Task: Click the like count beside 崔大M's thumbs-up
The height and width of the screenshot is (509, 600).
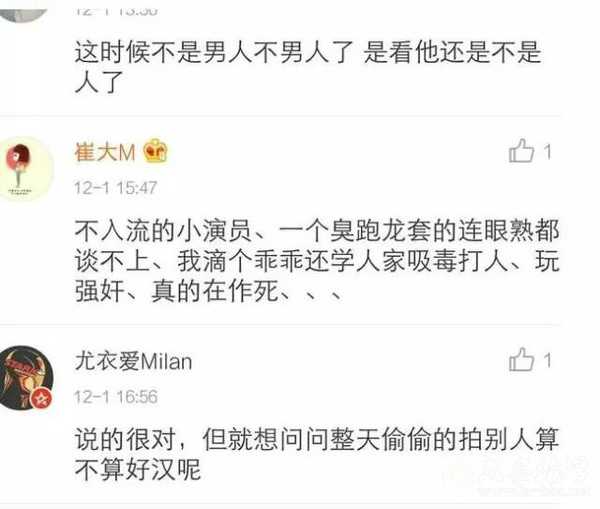Action: [548, 152]
